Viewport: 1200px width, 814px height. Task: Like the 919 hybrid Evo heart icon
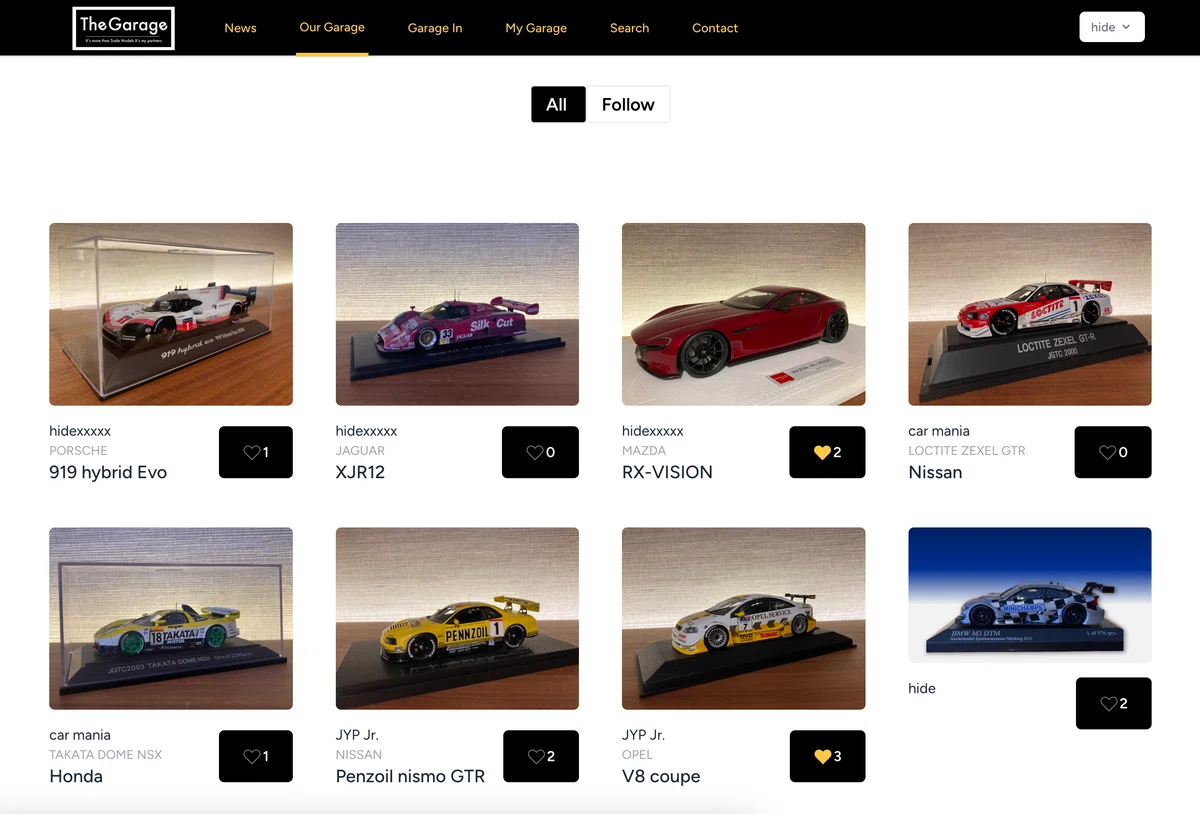252,453
